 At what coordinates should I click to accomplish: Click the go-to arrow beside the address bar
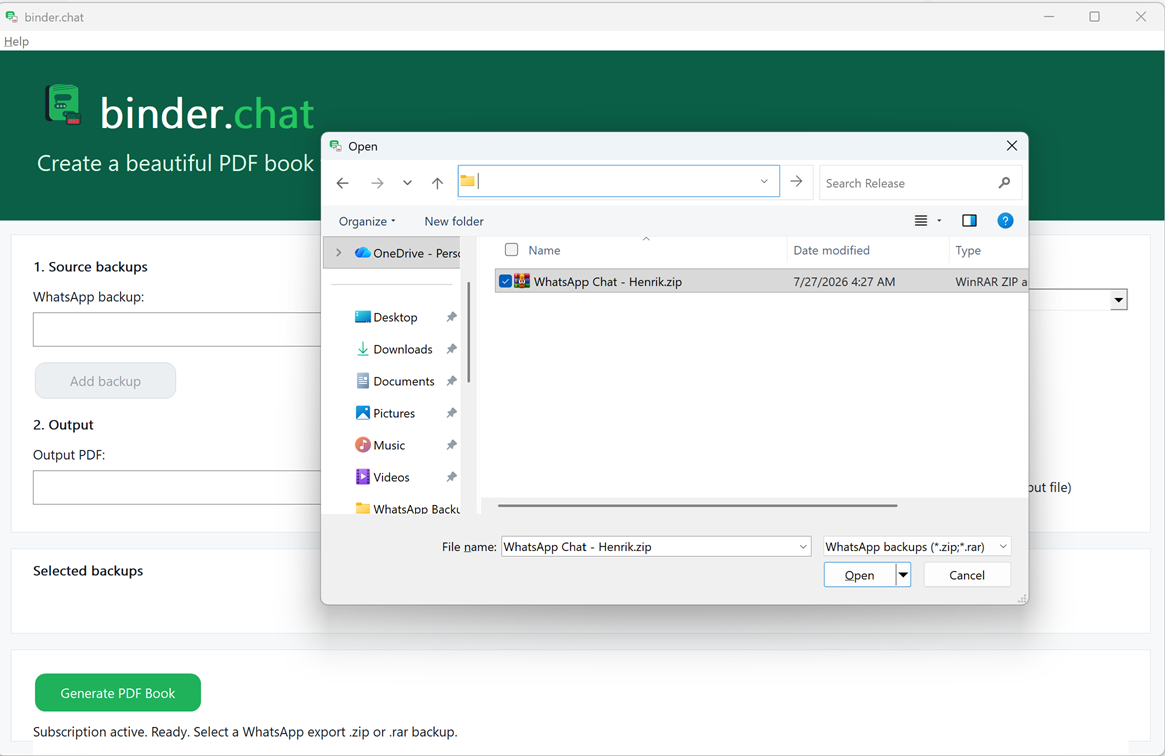(x=796, y=181)
